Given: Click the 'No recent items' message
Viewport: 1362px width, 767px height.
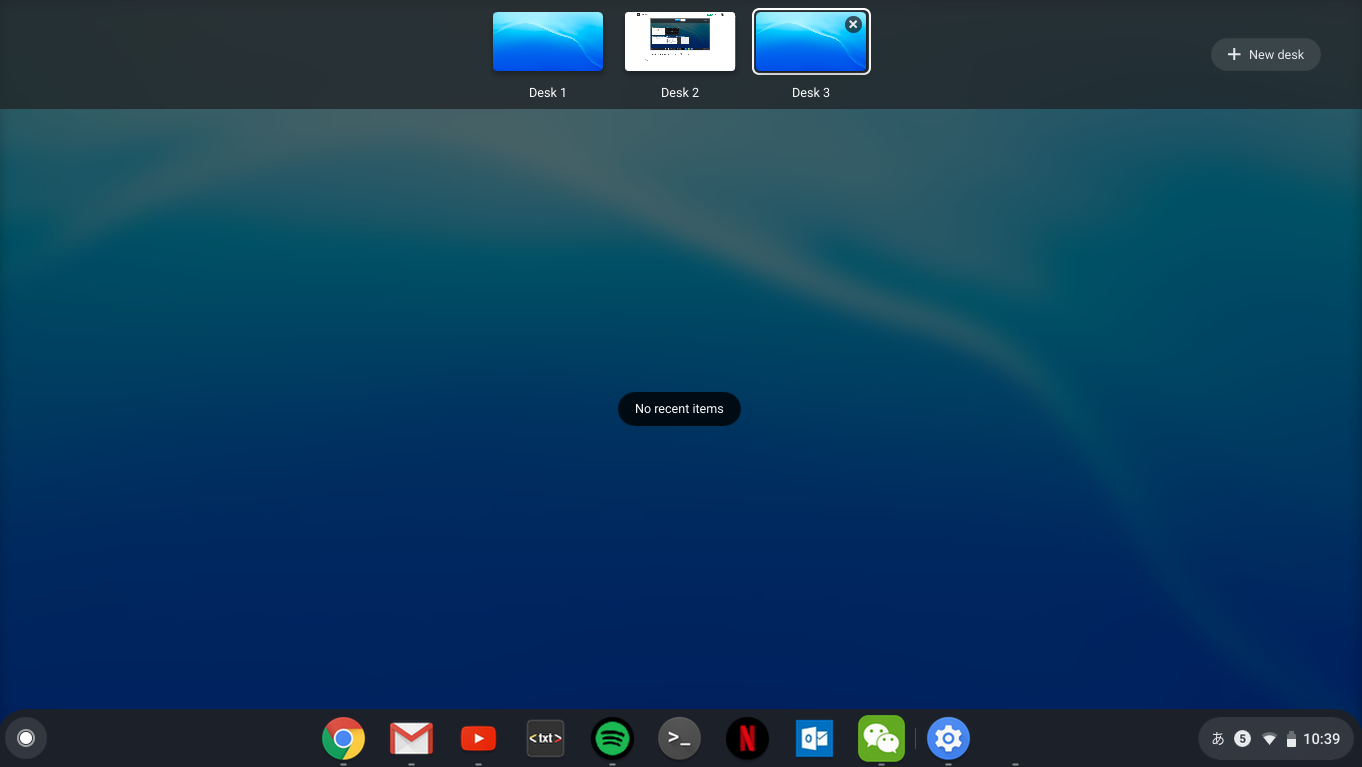Looking at the screenshot, I should click(x=679, y=409).
